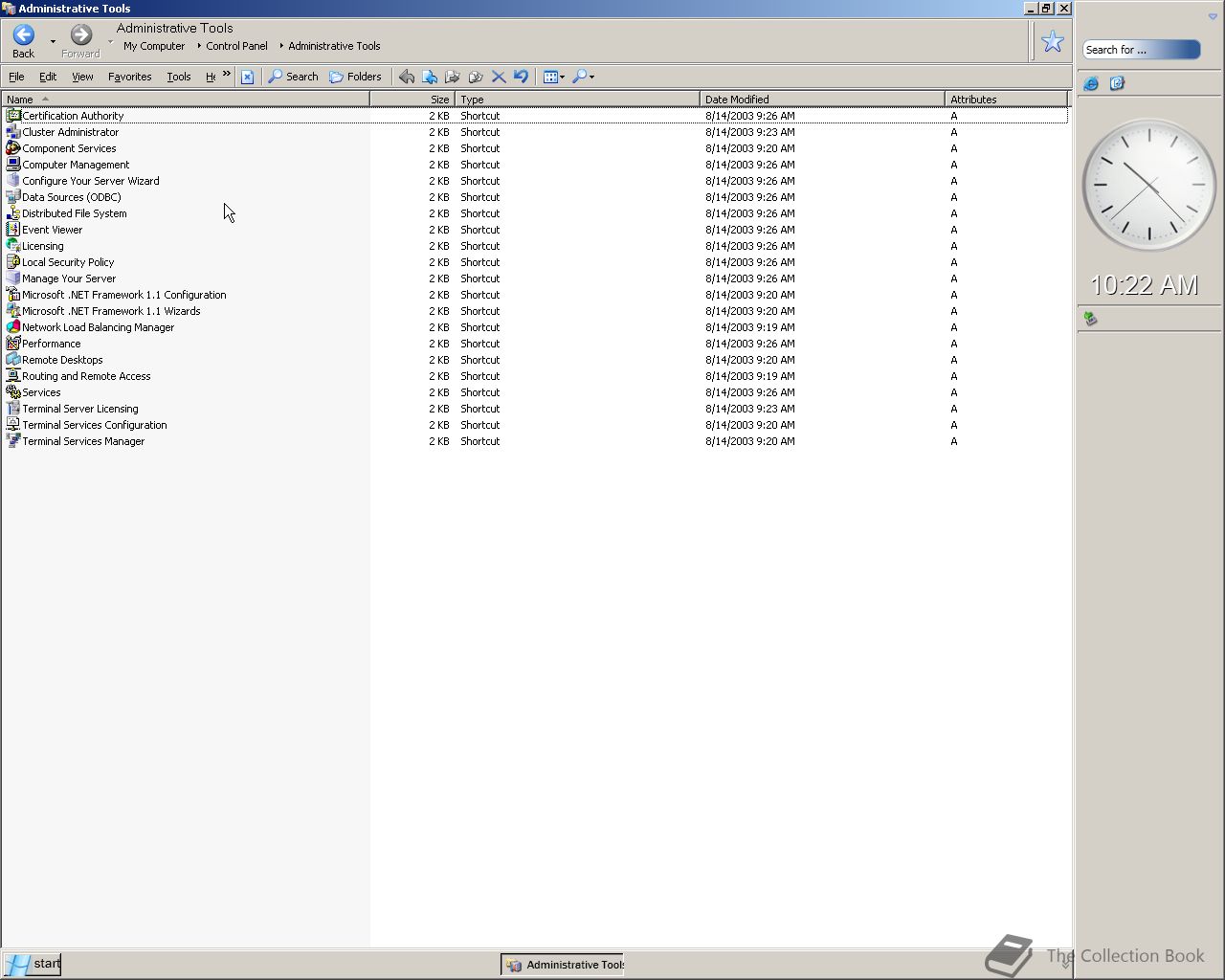Open the File menu
The image size is (1225, 980).
(x=16, y=77)
